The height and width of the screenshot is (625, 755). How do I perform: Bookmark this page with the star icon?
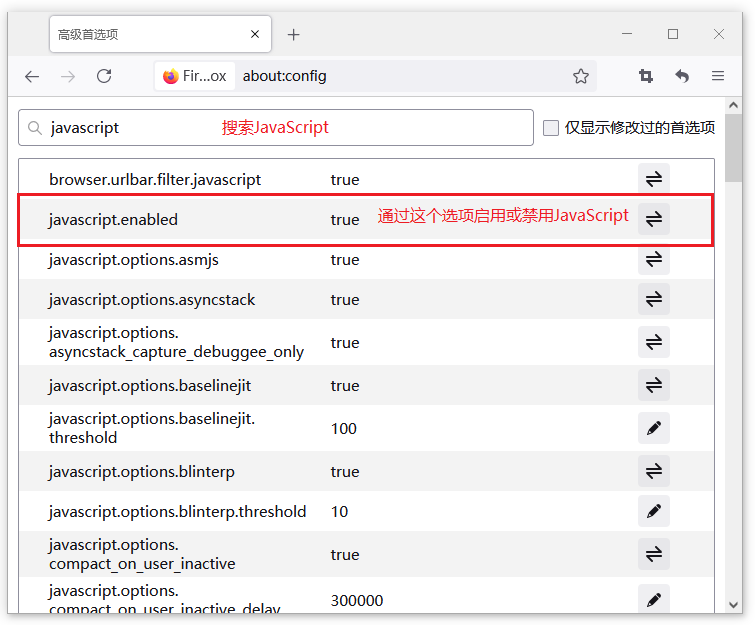coord(581,76)
